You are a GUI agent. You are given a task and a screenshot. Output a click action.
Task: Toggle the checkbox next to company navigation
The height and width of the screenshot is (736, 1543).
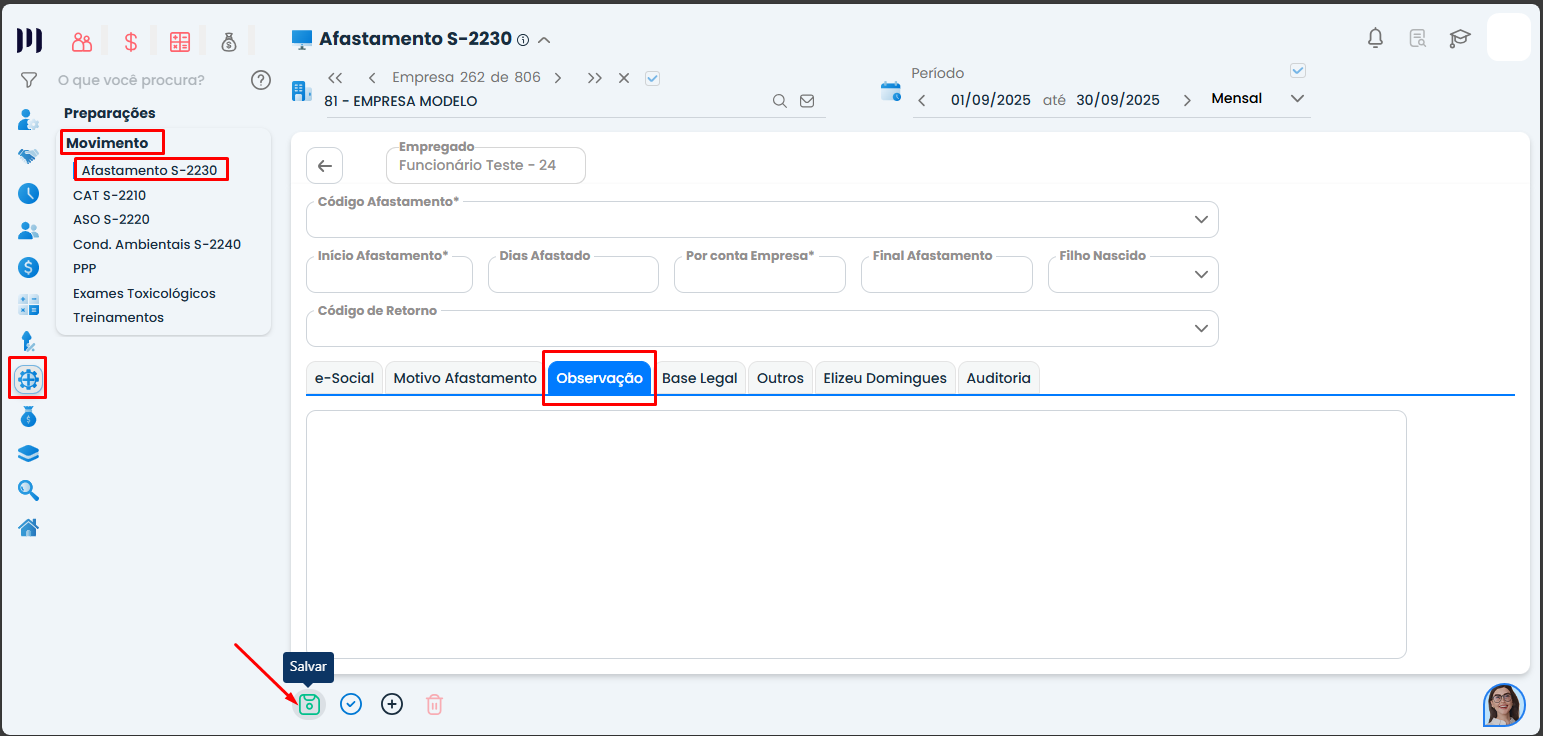pos(653,78)
